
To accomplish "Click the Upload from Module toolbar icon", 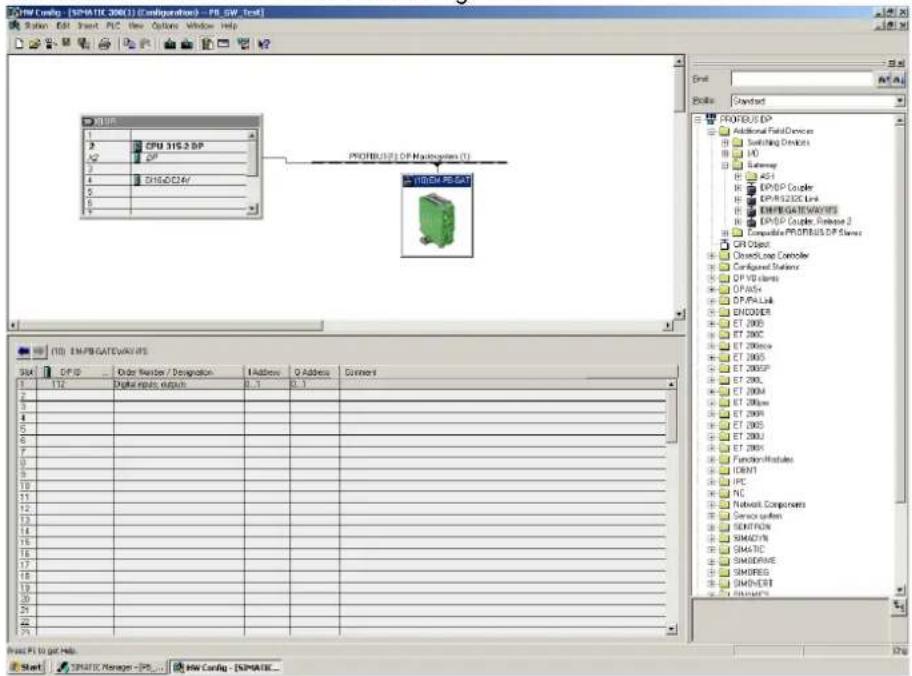I will pyautogui.click(x=187, y=44).
